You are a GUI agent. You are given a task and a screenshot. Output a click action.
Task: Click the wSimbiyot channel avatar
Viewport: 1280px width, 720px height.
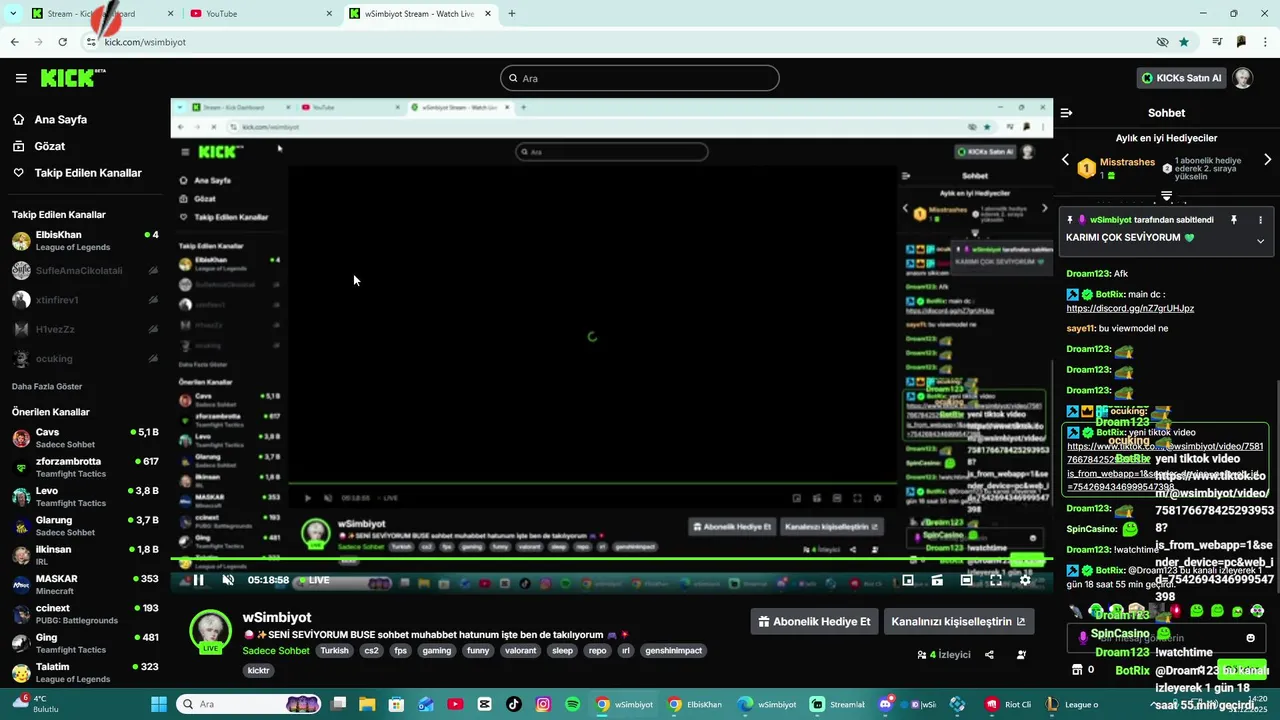211,630
